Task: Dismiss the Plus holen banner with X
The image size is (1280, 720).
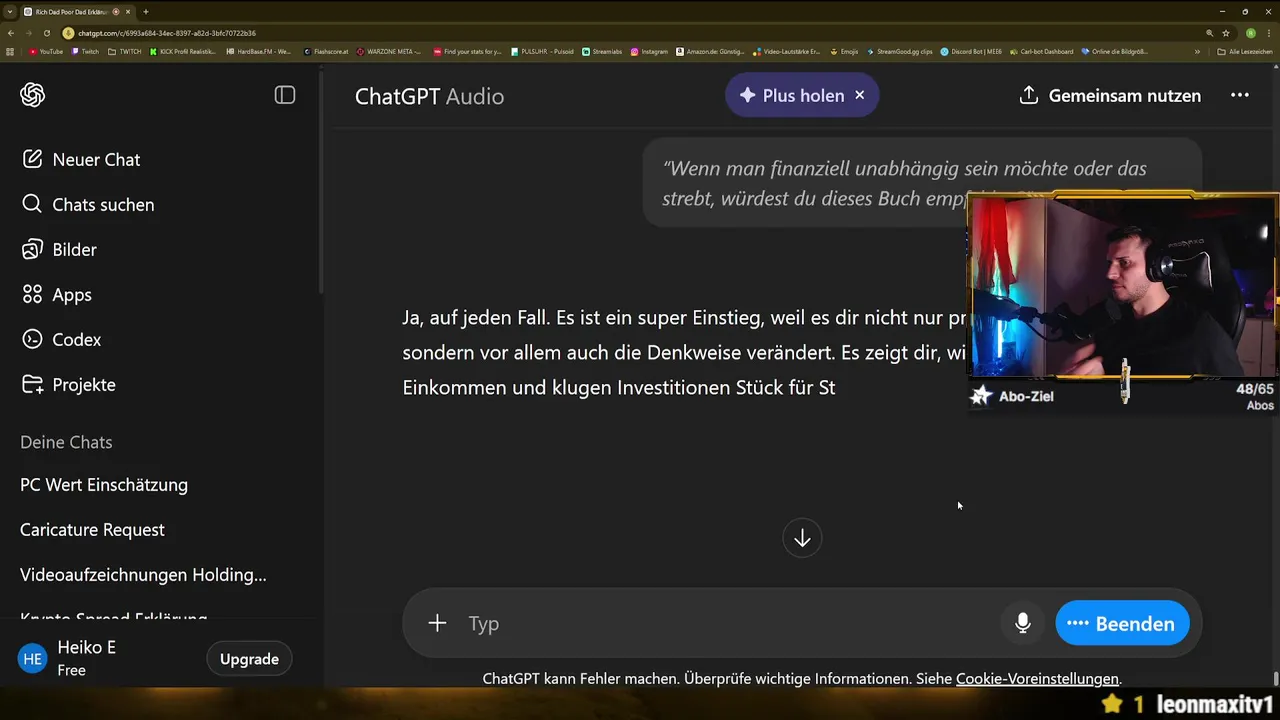Action: pos(859,95)
